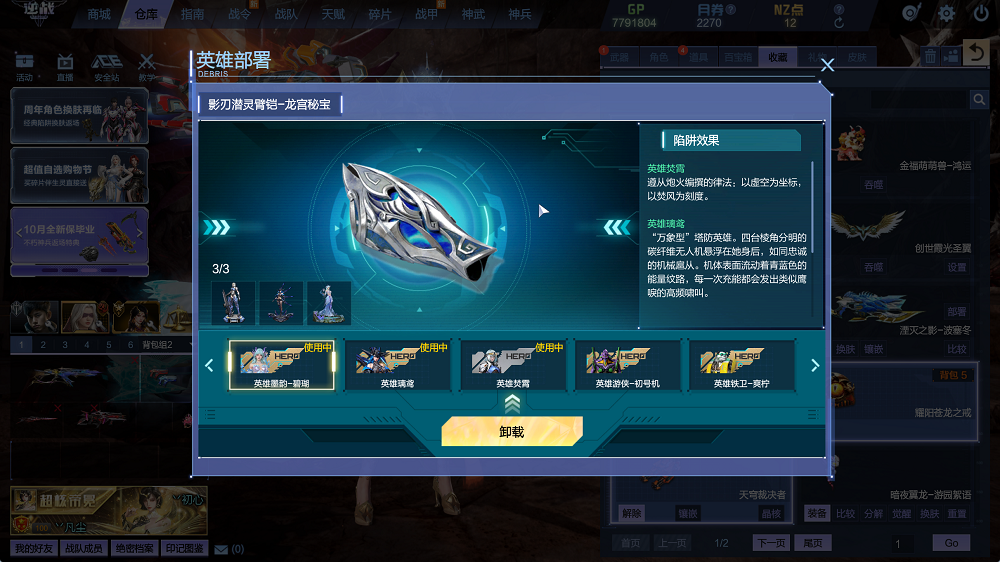Click the yellow 卸载 unload button
This screenshot has width=1000, height=562.
pos(511,432)
